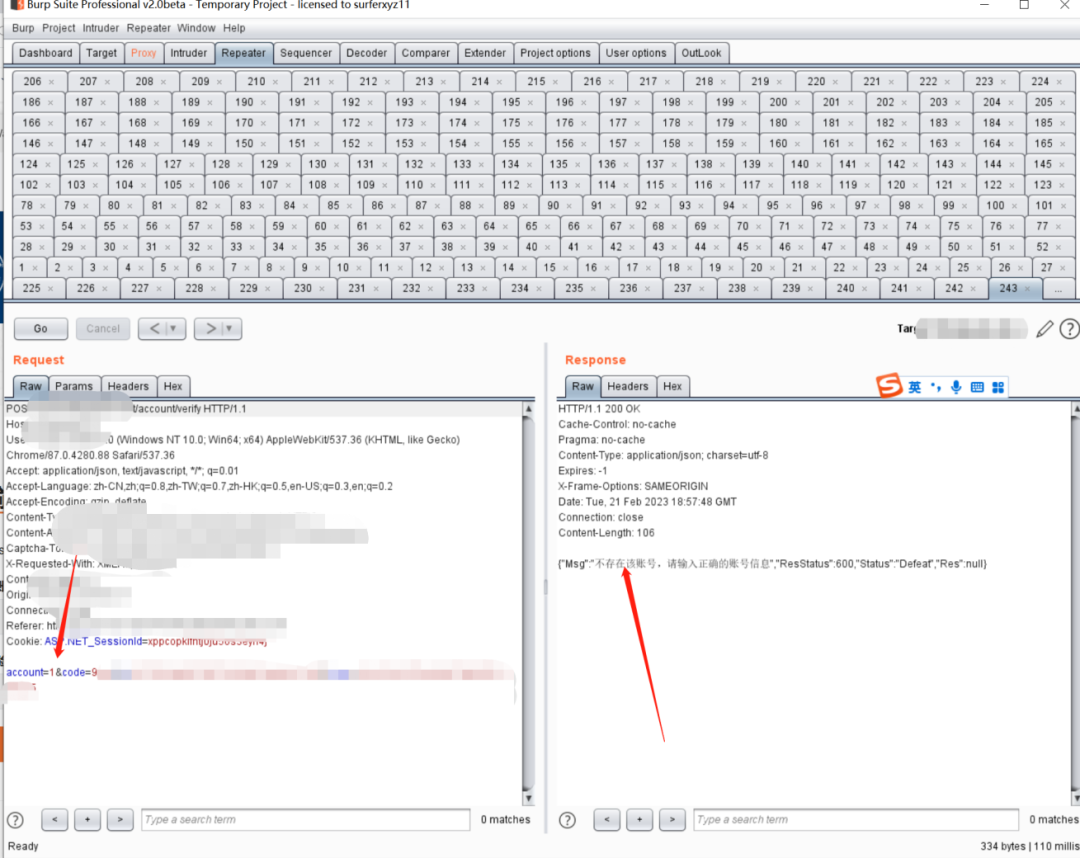
Task: Open the Repeater menu
Action: coord(148,28)
